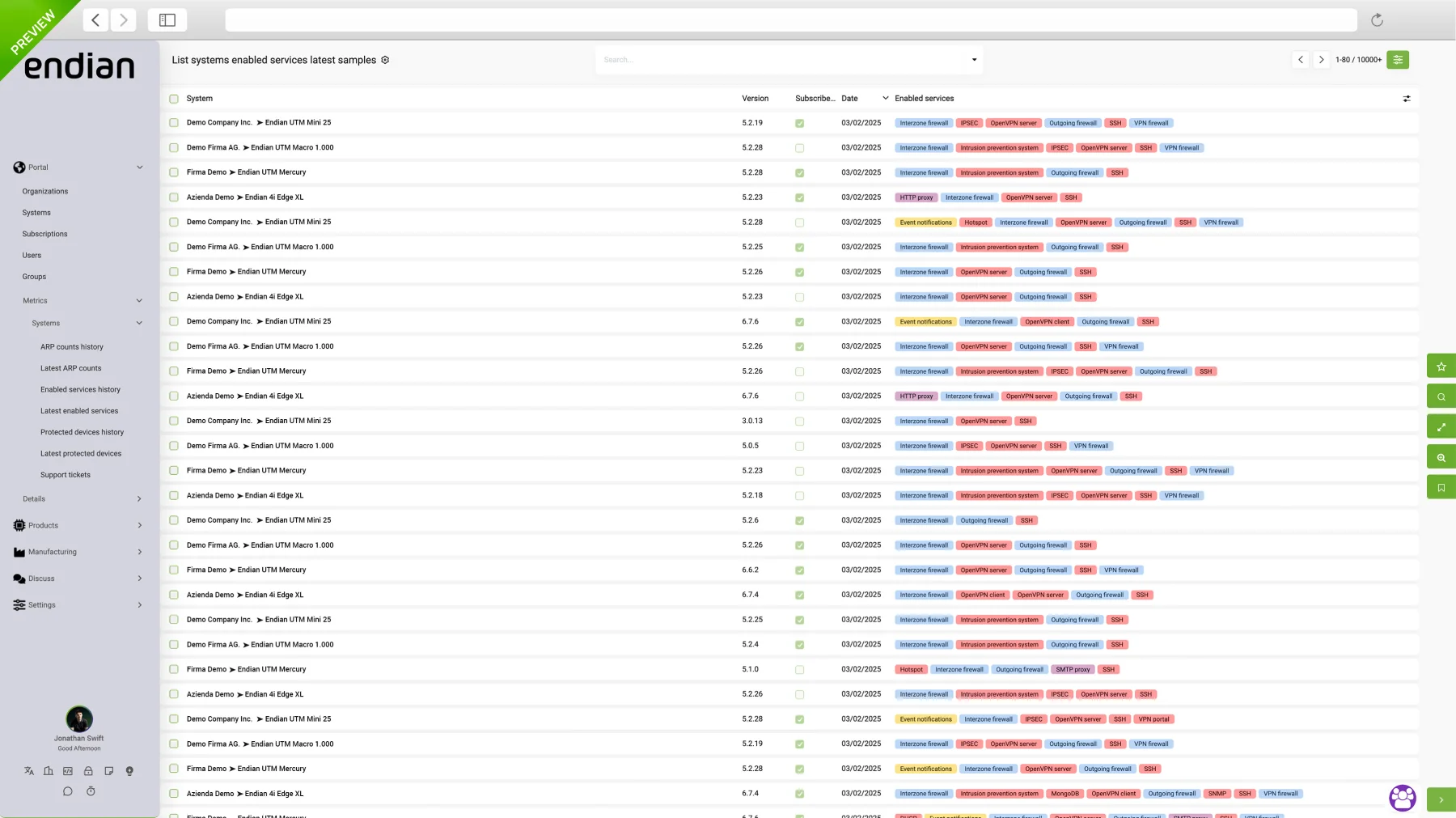Click the green zoom-in side button
Screen dimensions: 1456x818
(x=1441, y=457)
